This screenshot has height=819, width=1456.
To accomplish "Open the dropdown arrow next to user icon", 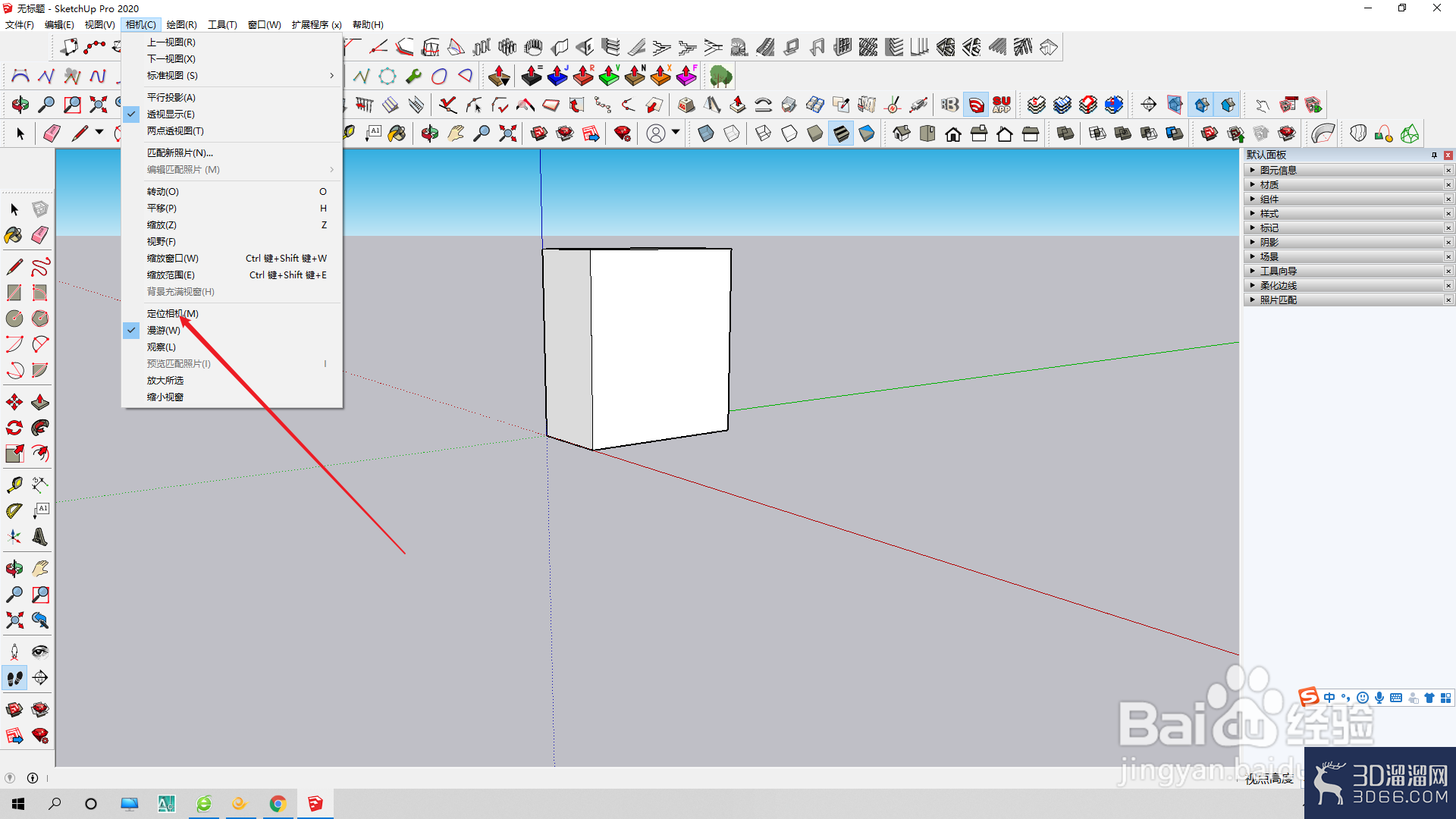I will [676, 133].
